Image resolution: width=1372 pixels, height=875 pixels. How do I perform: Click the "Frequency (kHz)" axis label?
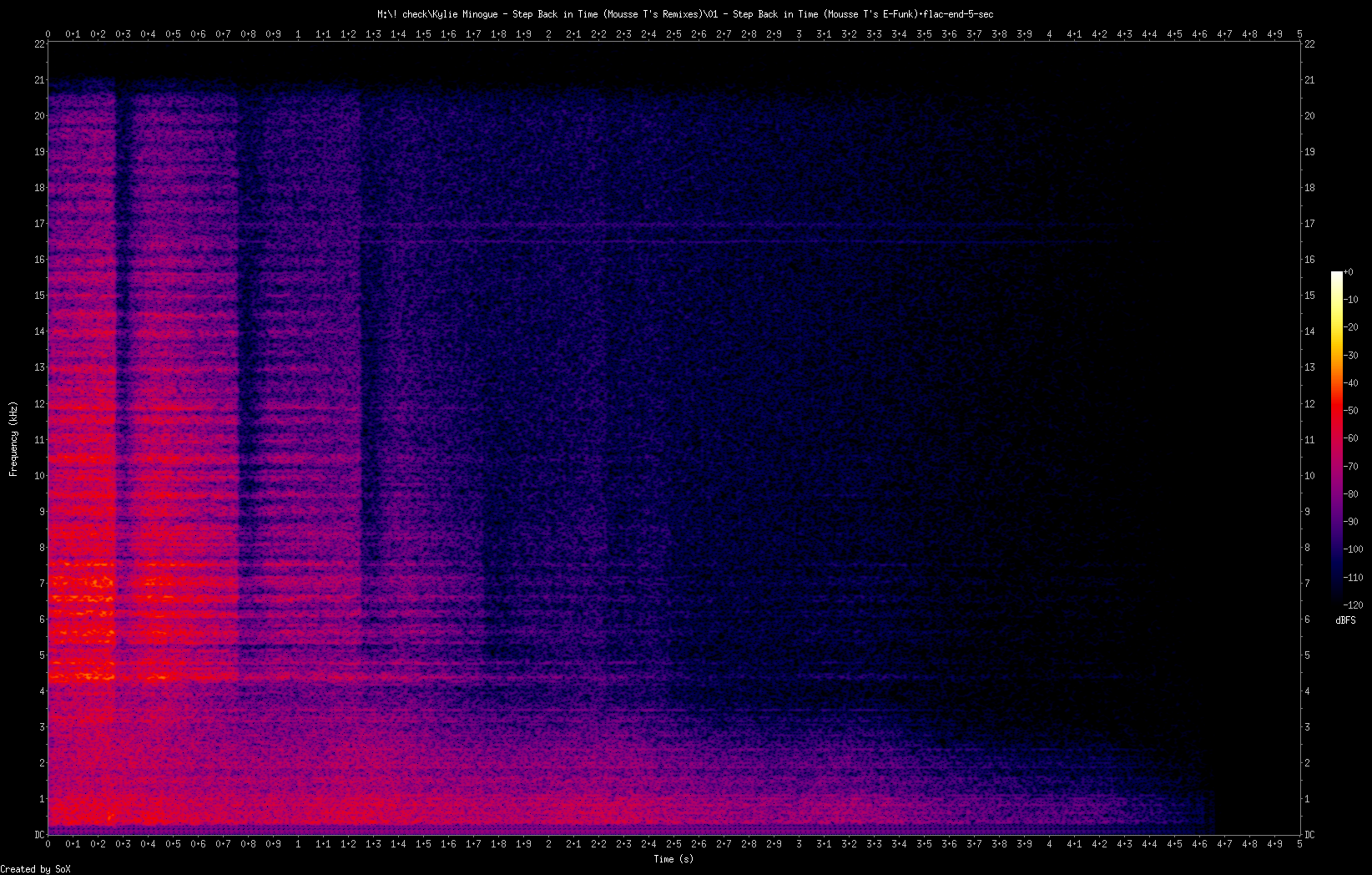click(13, 439)
